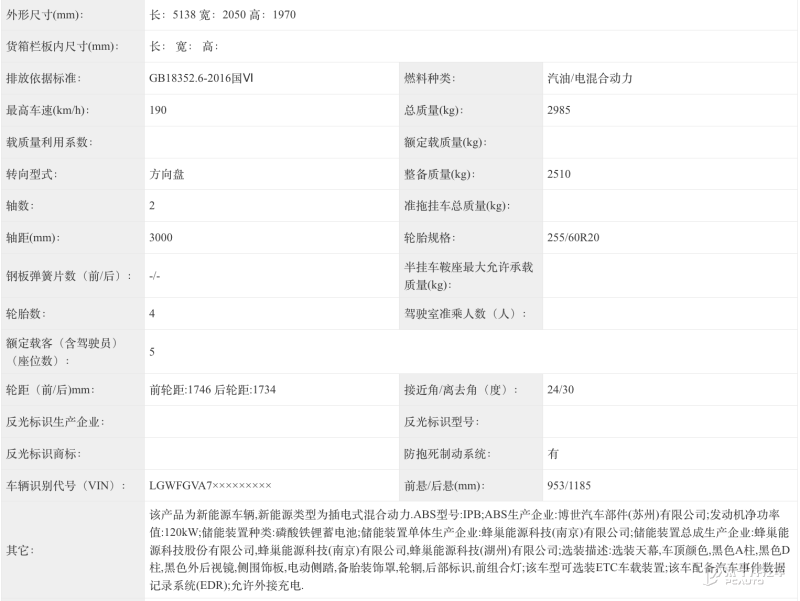
Task: Click the VIN code LGWFGVA7×××××××××
Action: 210,485
